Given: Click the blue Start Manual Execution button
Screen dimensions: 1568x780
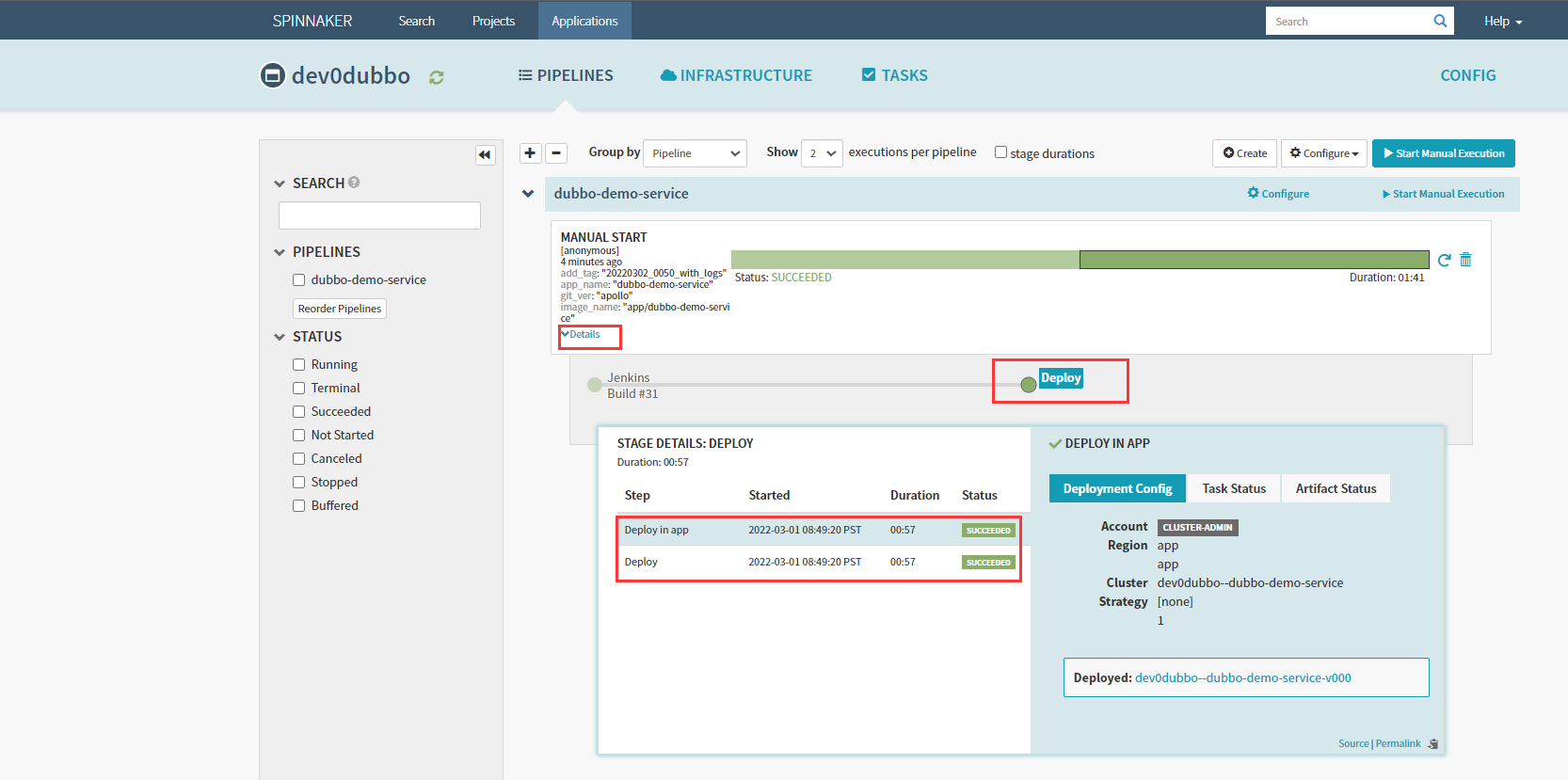Looking at the screenshot, I should (x=1444, y=153).
